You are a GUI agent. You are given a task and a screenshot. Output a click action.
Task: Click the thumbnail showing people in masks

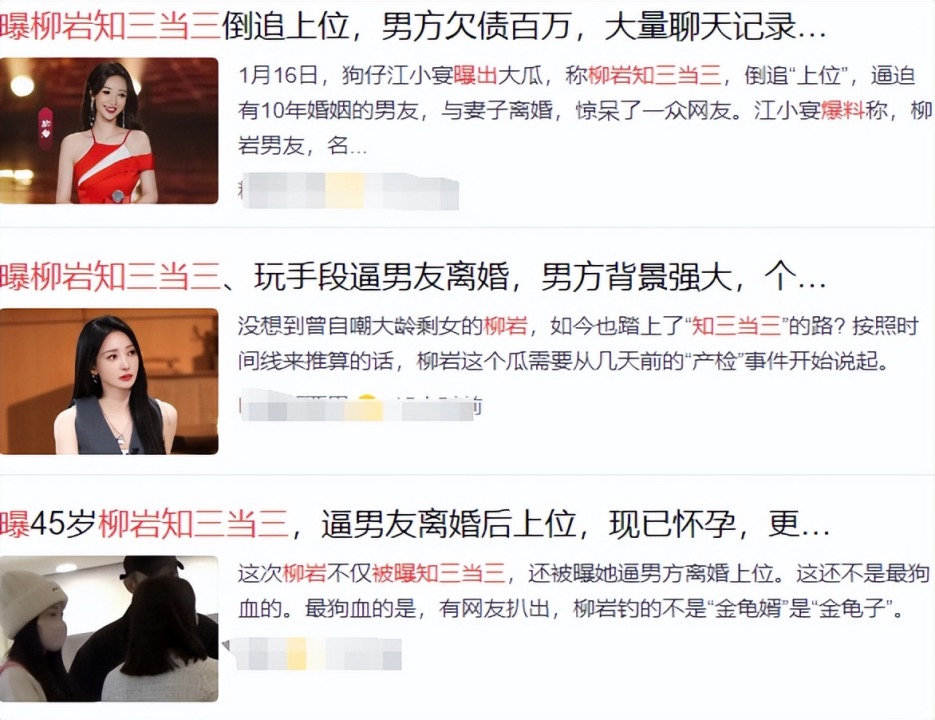click(109, 629)
